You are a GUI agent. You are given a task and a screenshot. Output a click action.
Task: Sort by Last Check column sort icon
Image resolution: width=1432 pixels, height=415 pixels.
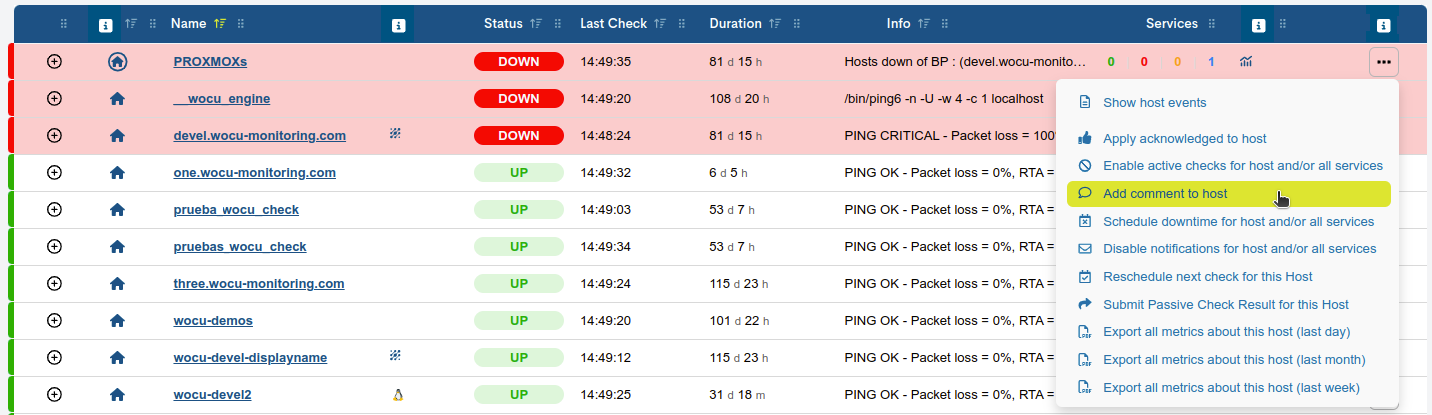[x=659, y=23]
